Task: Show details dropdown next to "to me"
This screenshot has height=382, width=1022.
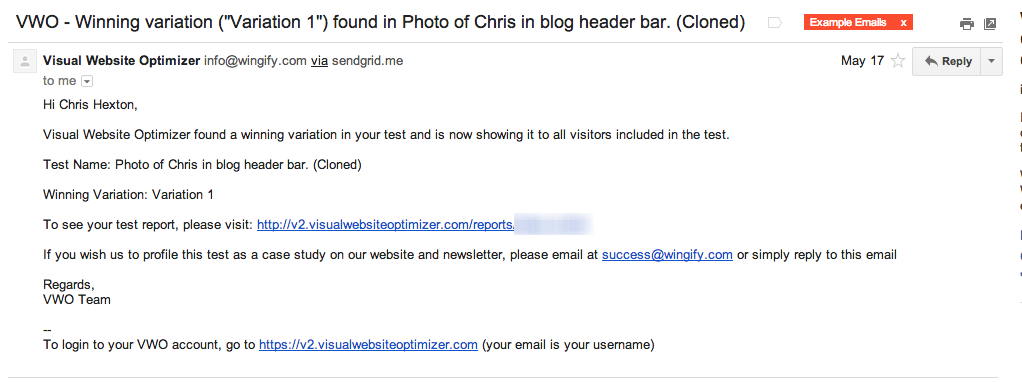Action: click(87, 81)
